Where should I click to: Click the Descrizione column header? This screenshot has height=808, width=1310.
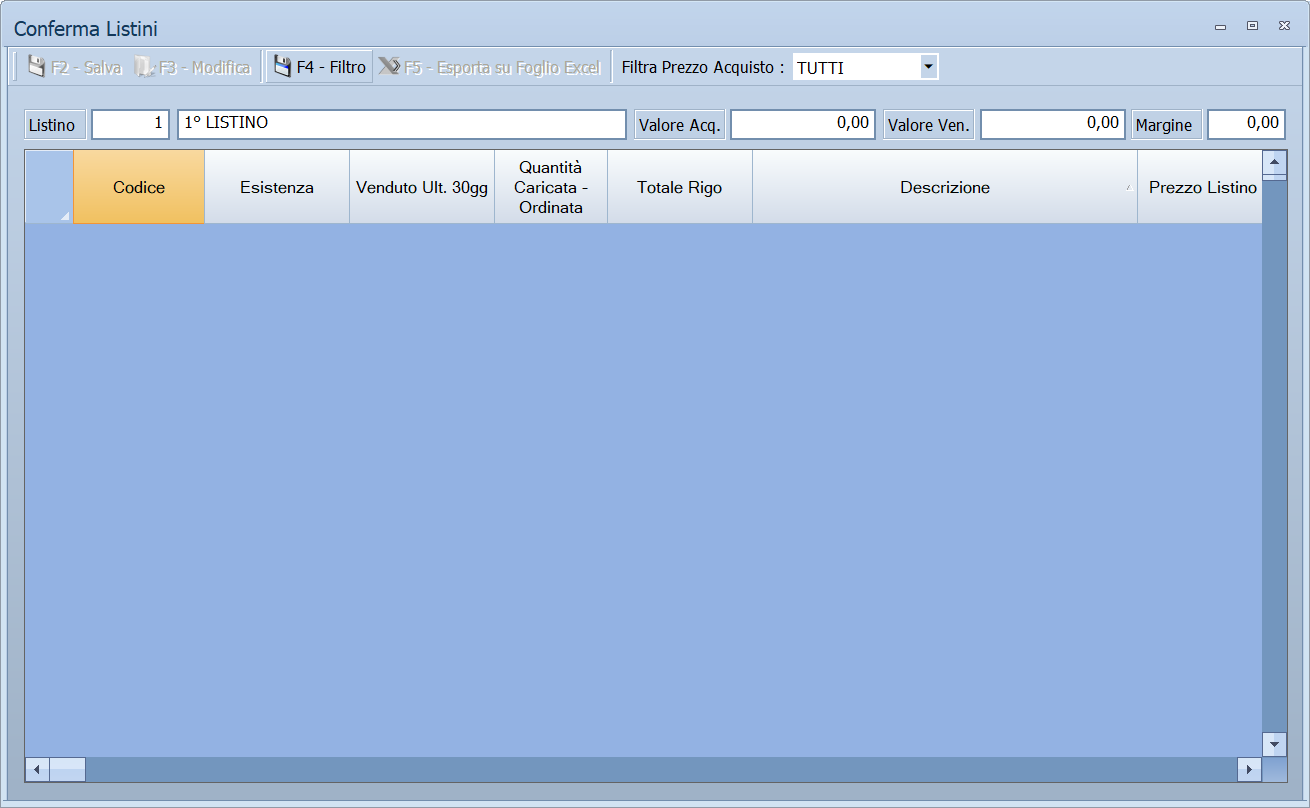[945, 187]
